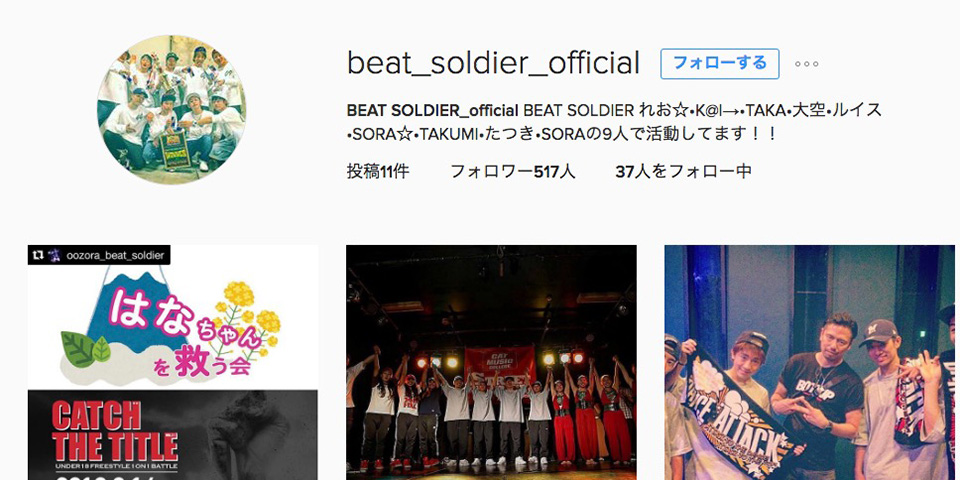The image size is (960, 480).
Task: Open the round profile picture
Action: [171, 109]
